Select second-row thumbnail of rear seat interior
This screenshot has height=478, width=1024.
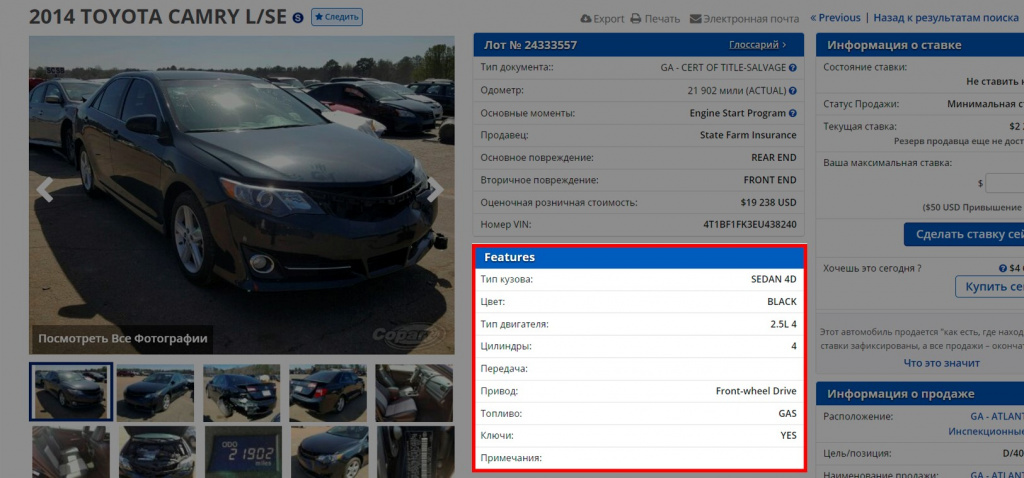click(x=71, y=452)
